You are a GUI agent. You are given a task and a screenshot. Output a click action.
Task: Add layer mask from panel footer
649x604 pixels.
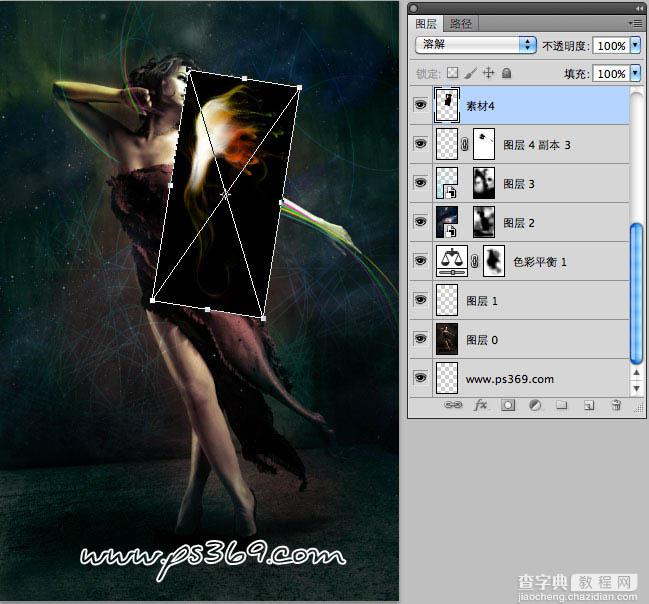[508, 405]
